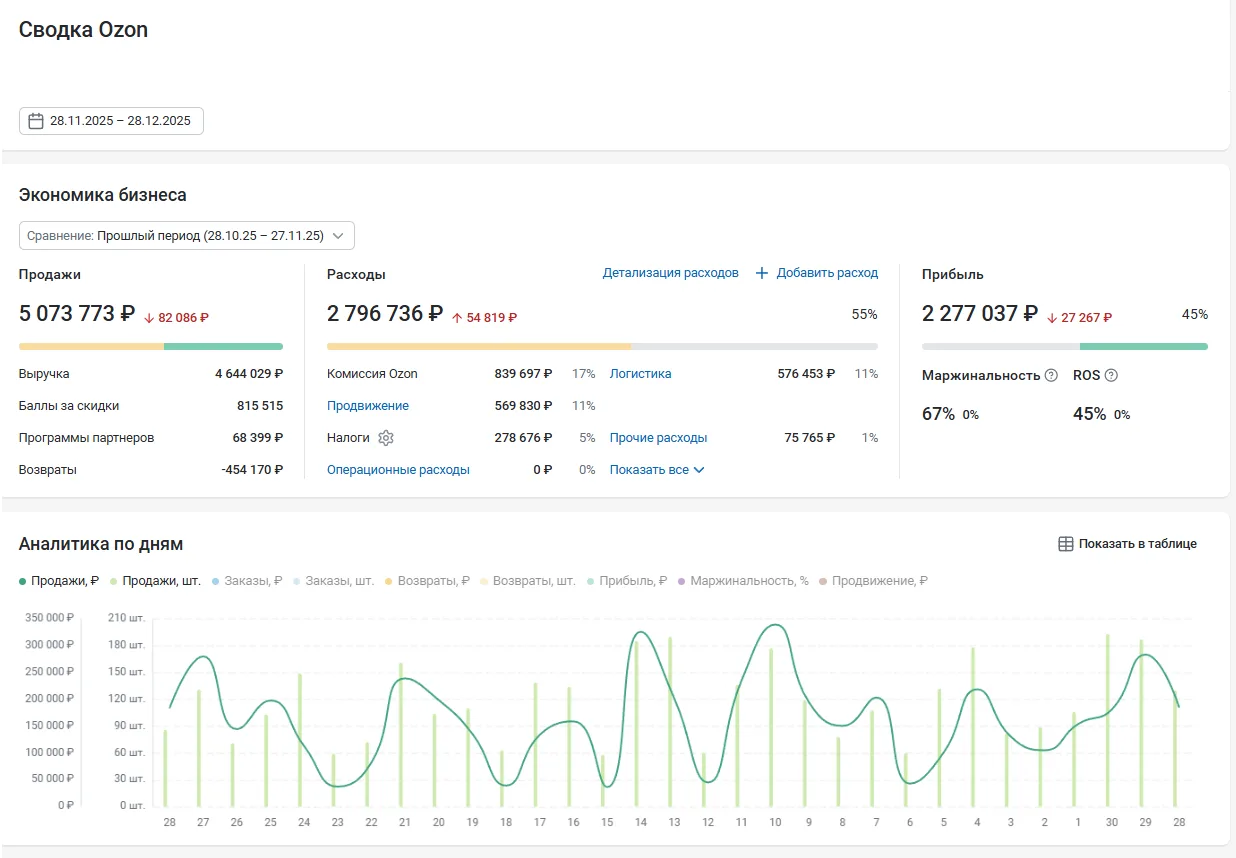Click the table icon for Показать в таблице
Screen dimensions: 1236x858
pyautogui.click(x=1066, y=544)
